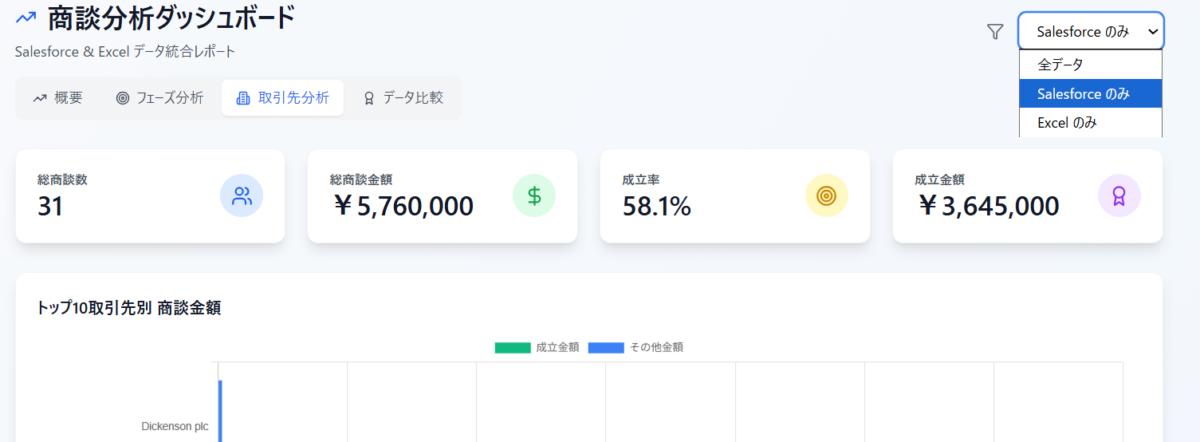
Task: Click the yellow target icon on 成立率 card
Action: point(826,196)
